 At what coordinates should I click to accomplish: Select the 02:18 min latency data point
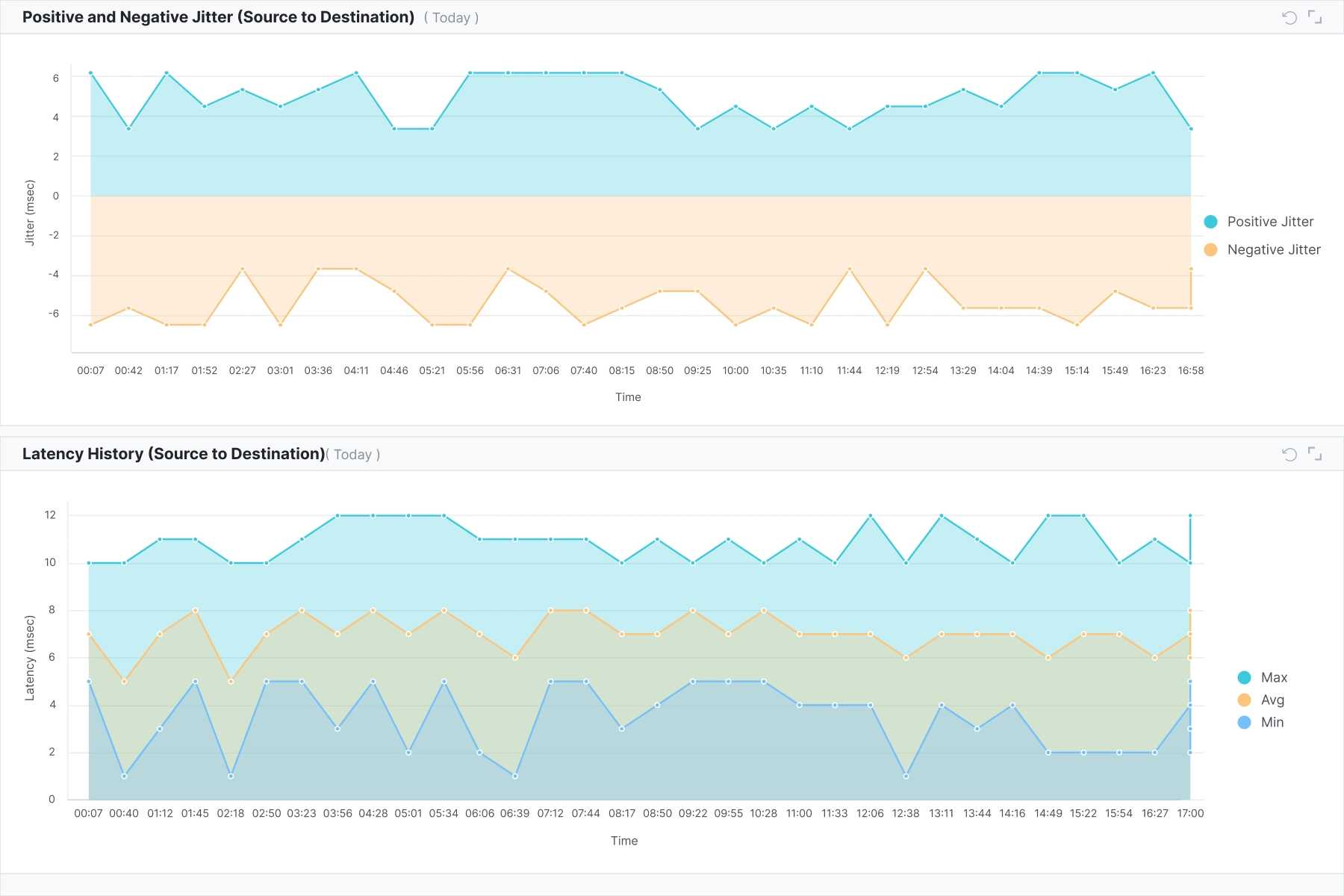(231, 776)
